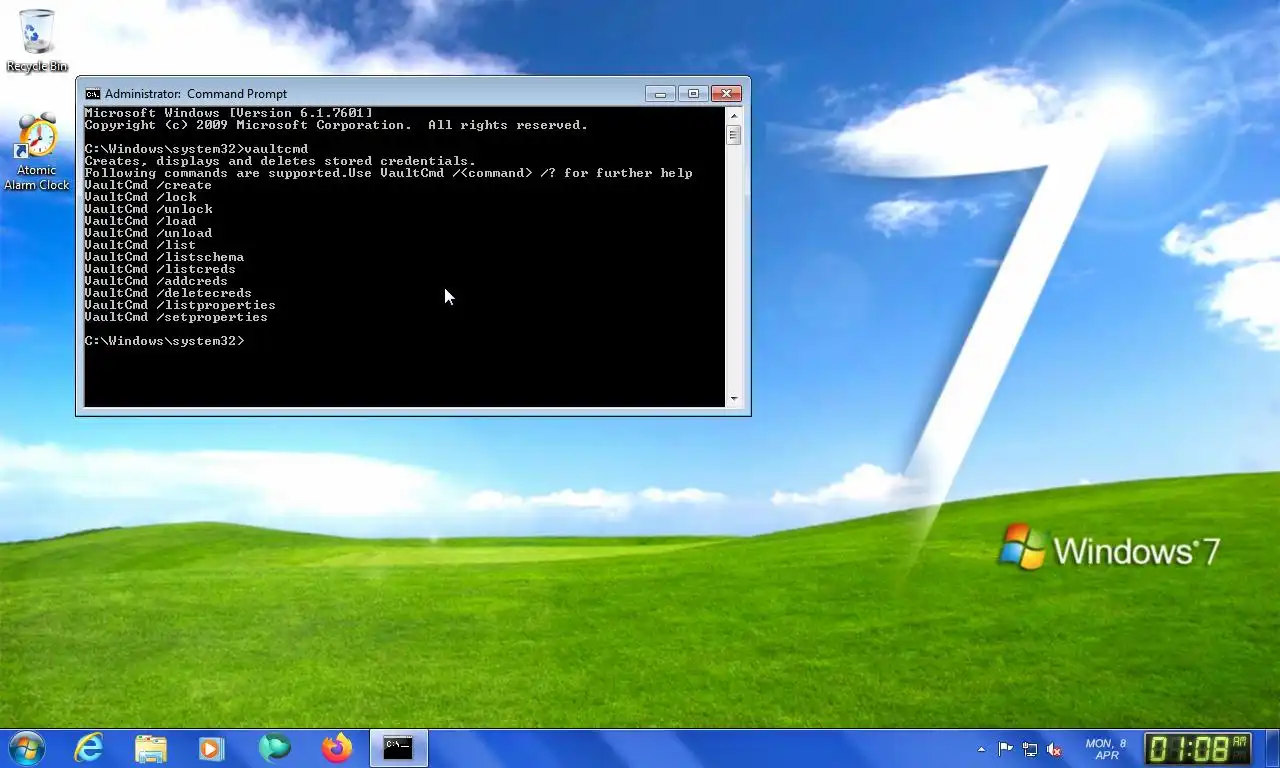Open Windows Explorer folder icon in taskbar
The image size is (1280, 768).
coord(151,748)
